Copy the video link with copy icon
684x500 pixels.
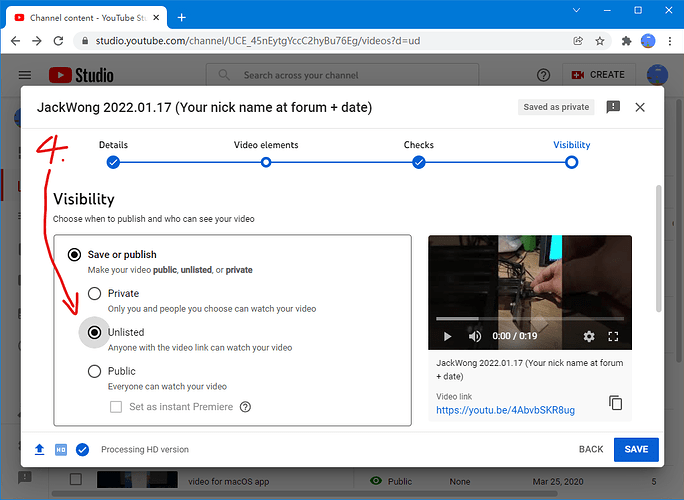pos(615,402)
